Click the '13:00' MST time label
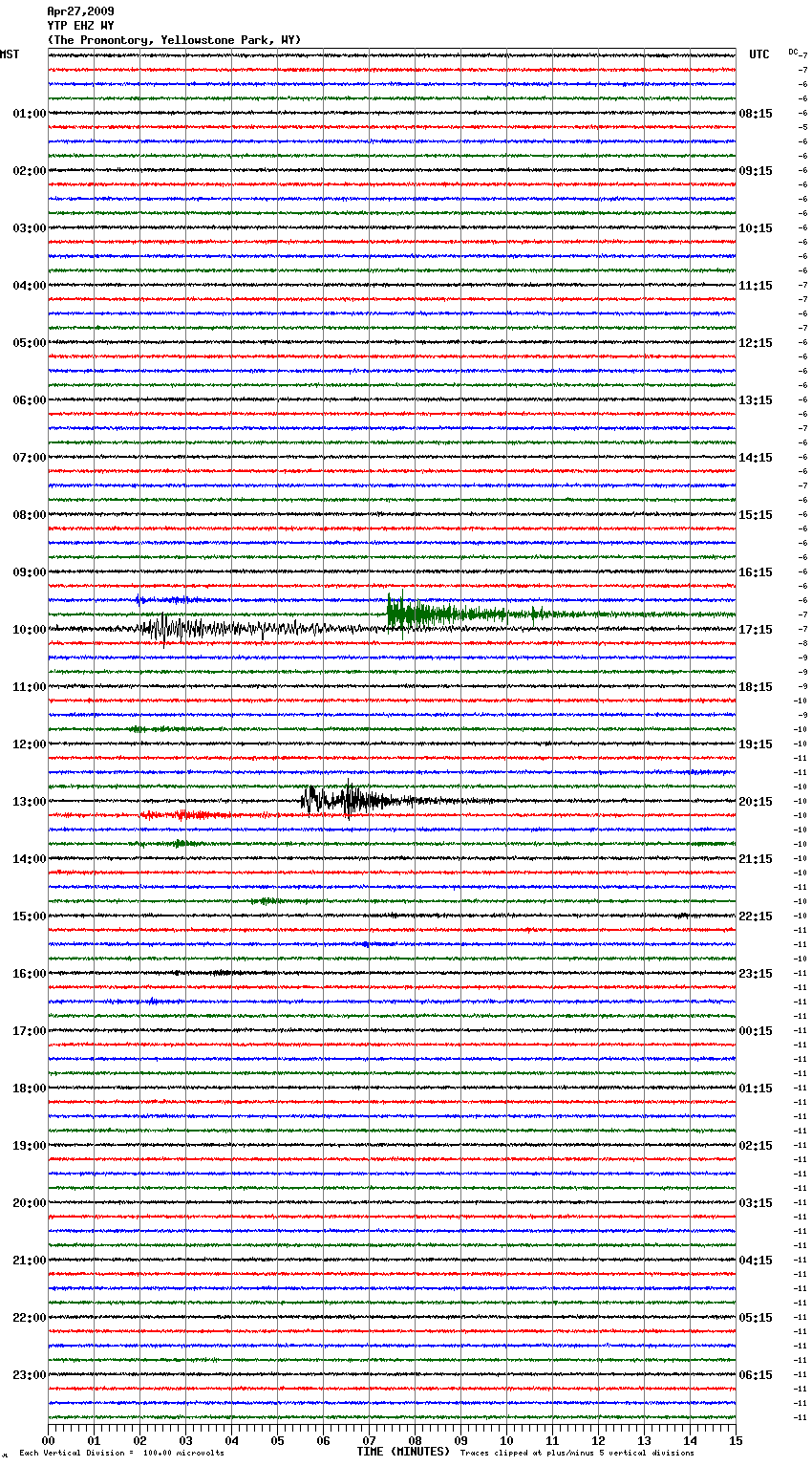The width and height of the screenshot is (812, 1466). (x=30, y=802)
